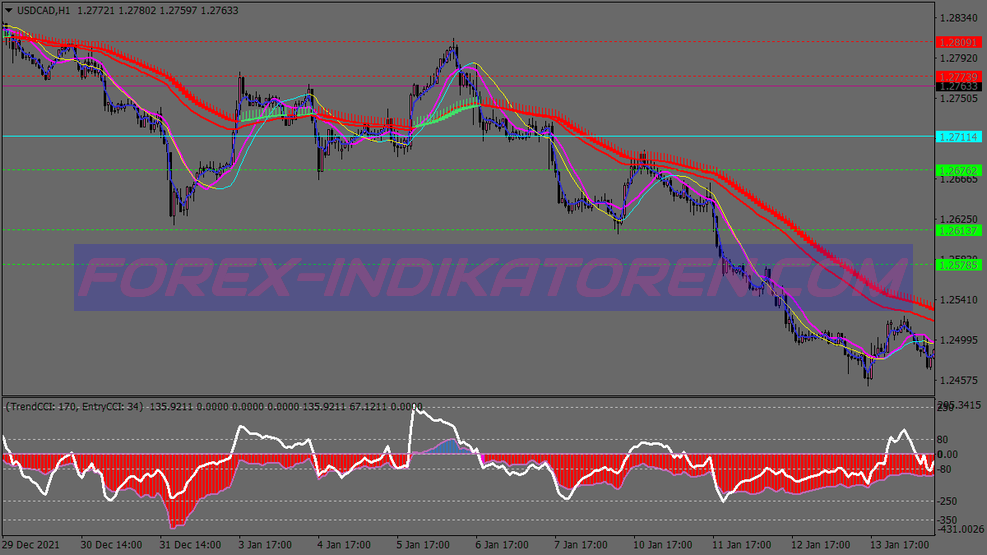Click the 1.25410 price scale value

click(x=959, y=300)
